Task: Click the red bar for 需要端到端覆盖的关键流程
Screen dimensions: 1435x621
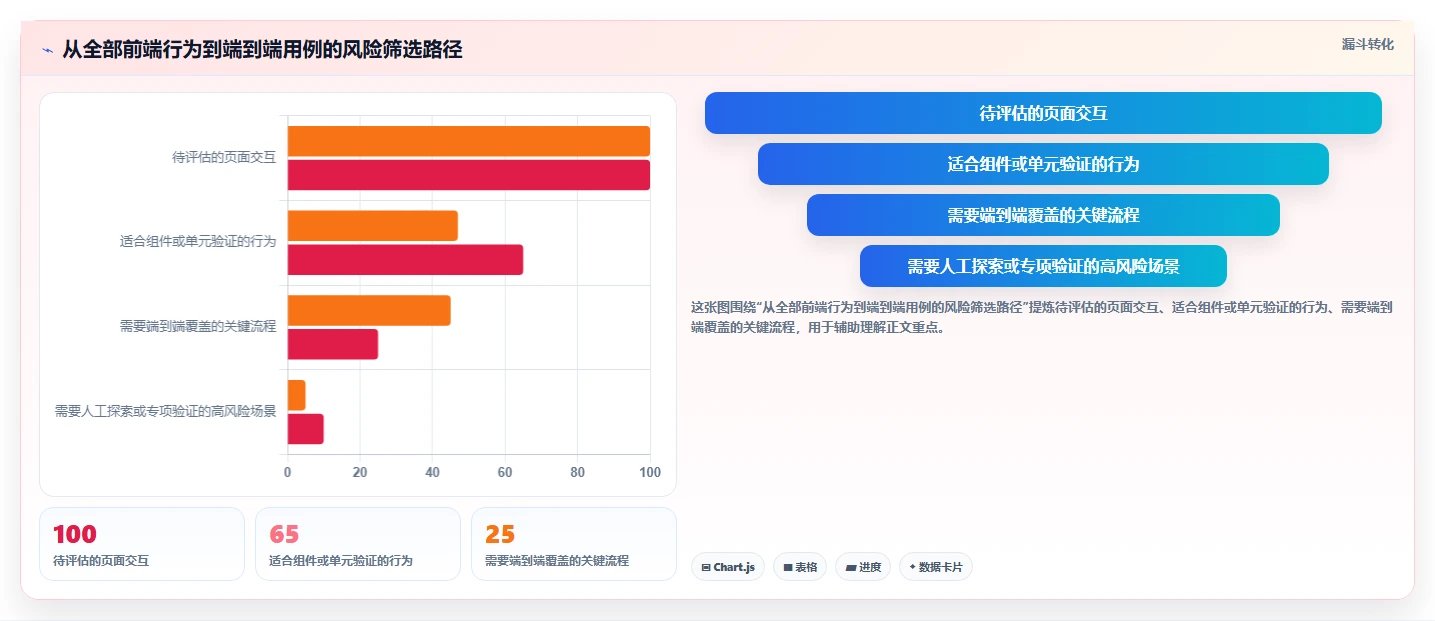Action: 333,344
